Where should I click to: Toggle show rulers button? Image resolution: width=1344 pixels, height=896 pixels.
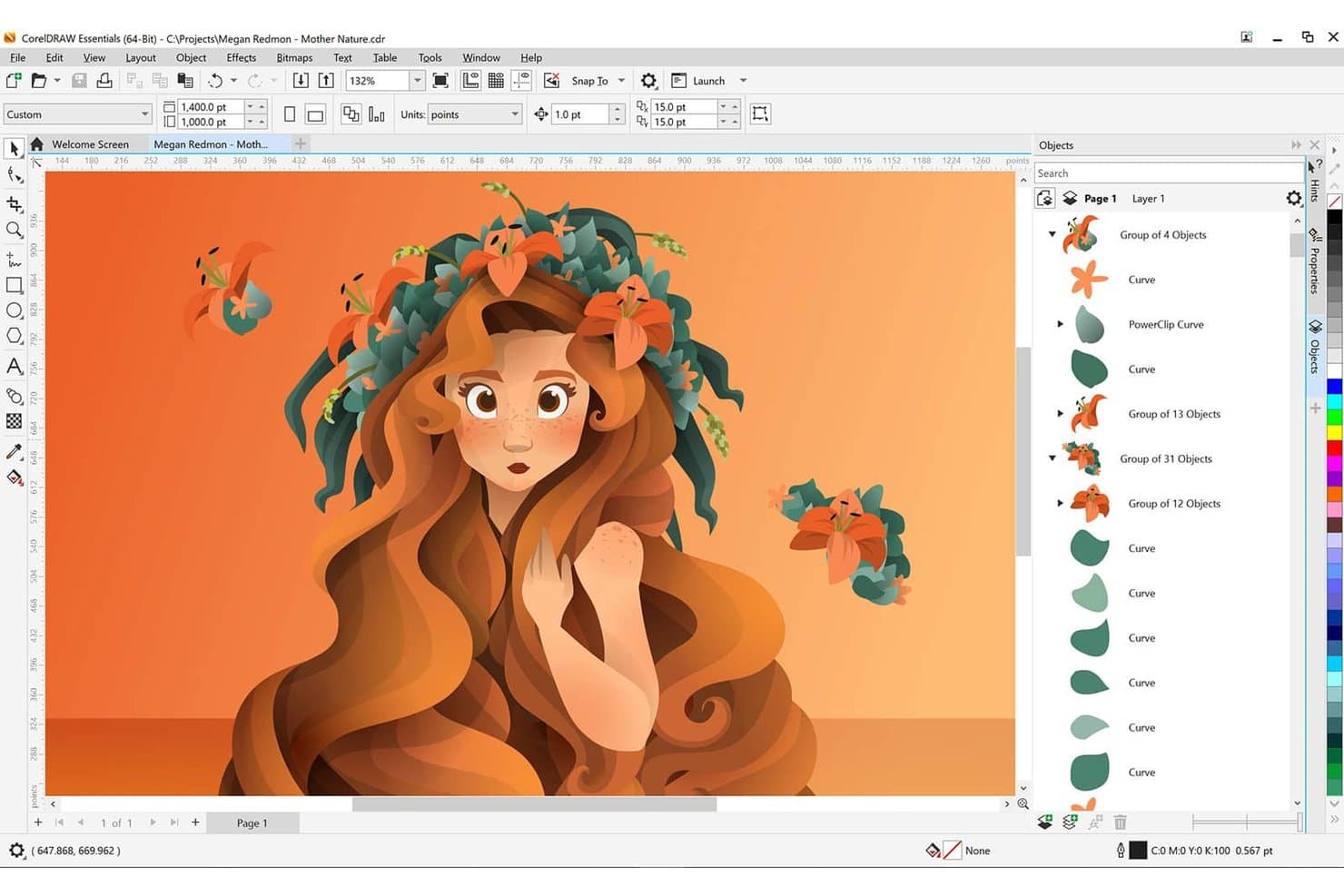tap(470, 81)
